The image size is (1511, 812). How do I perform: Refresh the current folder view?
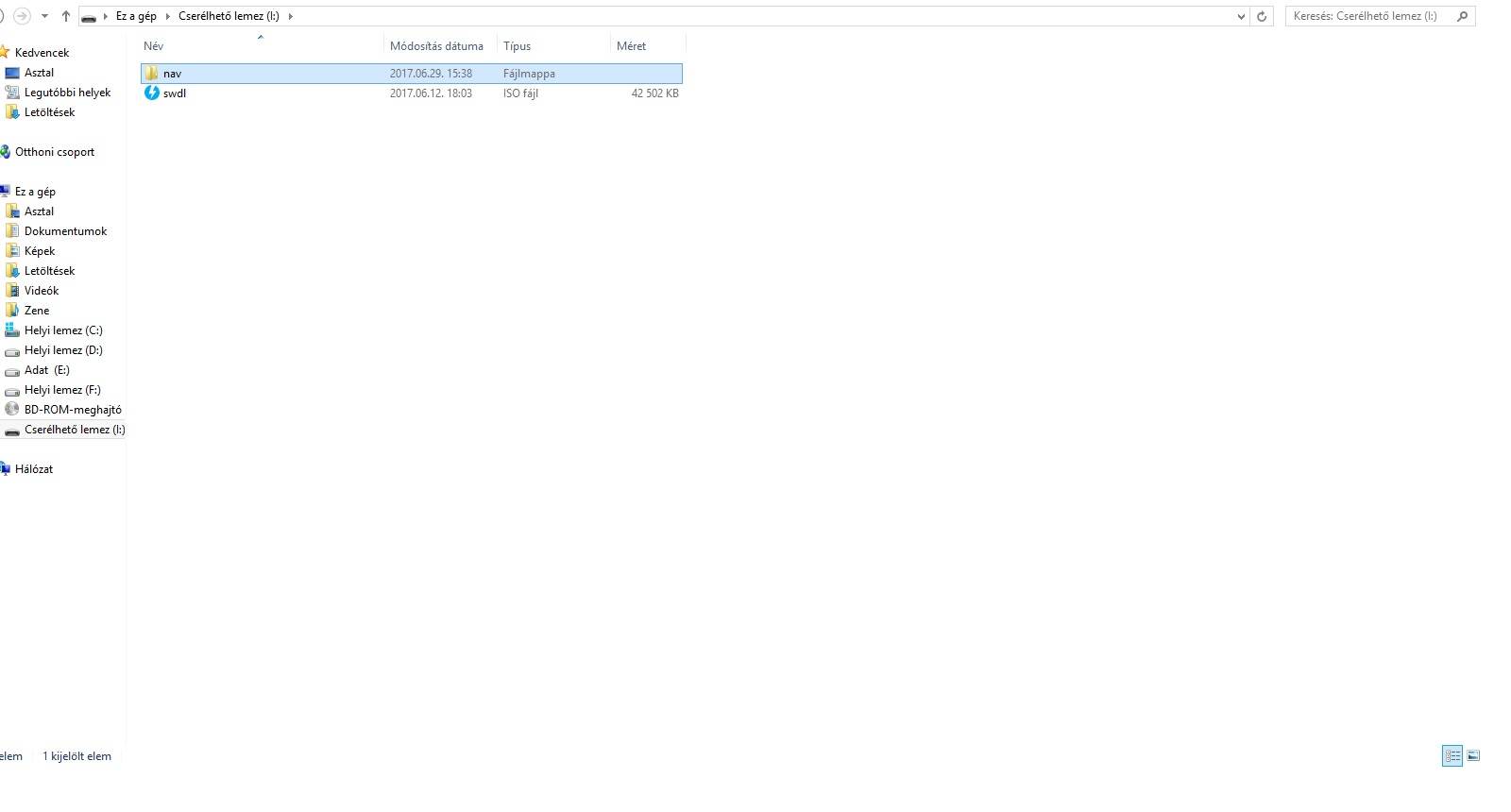pyautogui.click(x=1261, y=16)
